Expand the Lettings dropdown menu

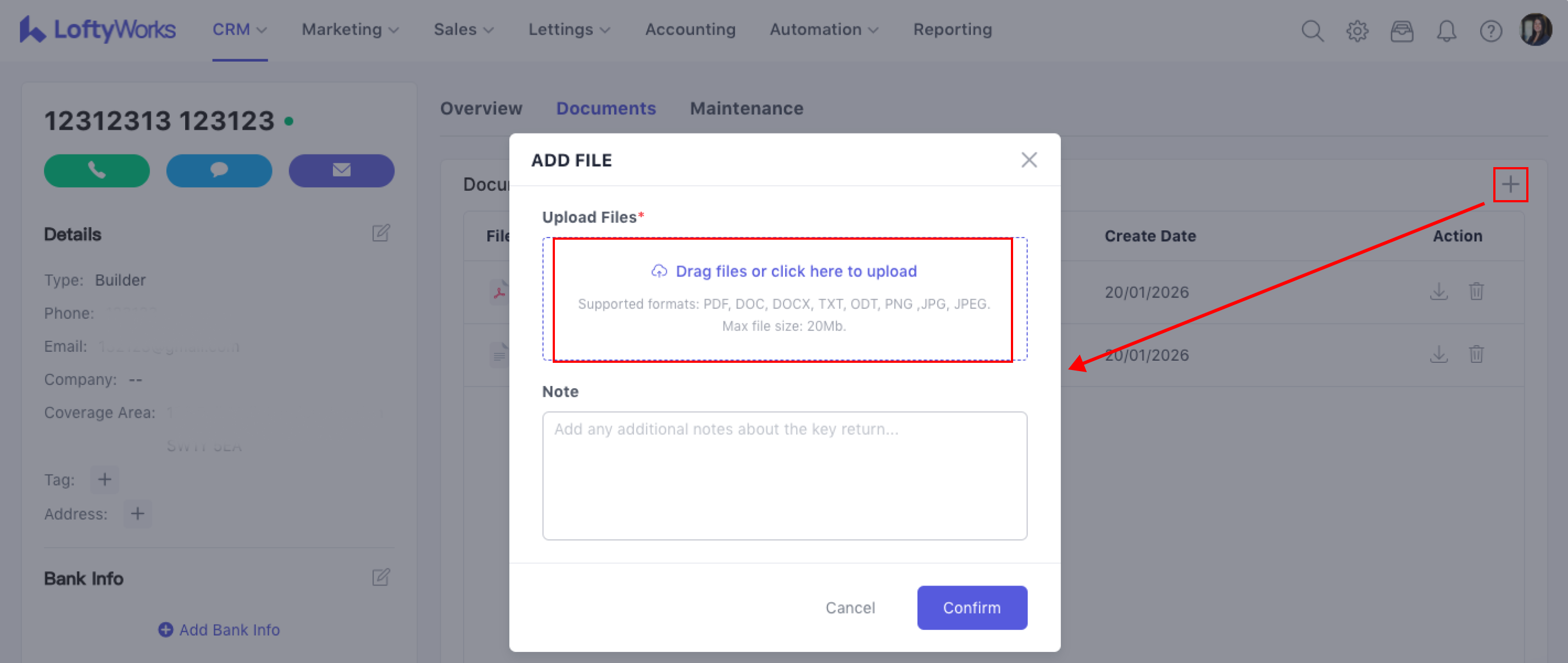coord(569,29)
